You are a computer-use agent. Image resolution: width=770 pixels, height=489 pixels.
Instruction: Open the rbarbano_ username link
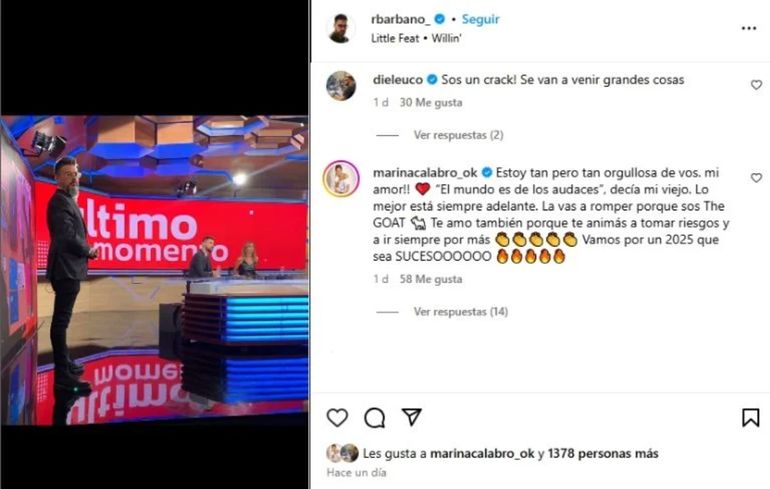click(401, 19)
